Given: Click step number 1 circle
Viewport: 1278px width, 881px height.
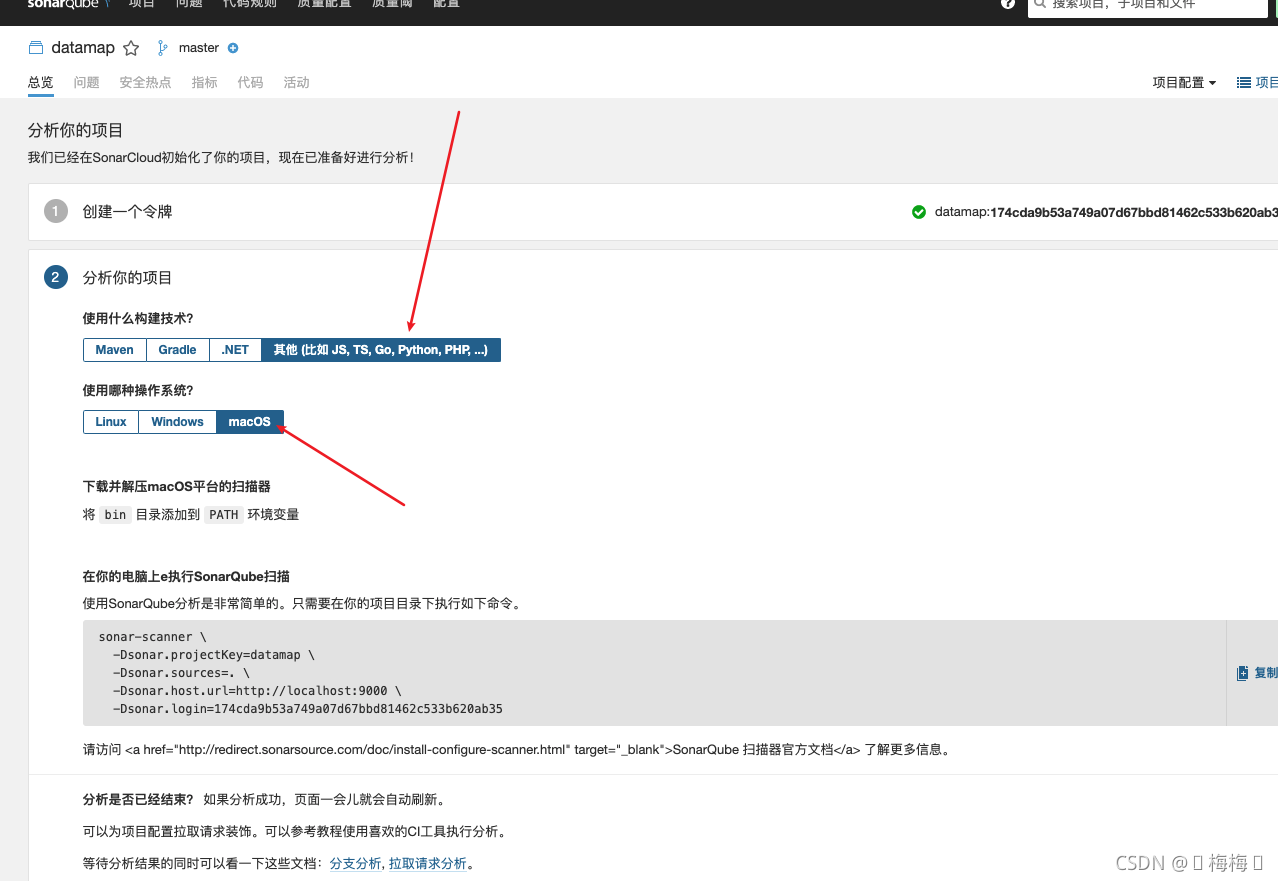Looking at the screenshot, I should point(56,212).
